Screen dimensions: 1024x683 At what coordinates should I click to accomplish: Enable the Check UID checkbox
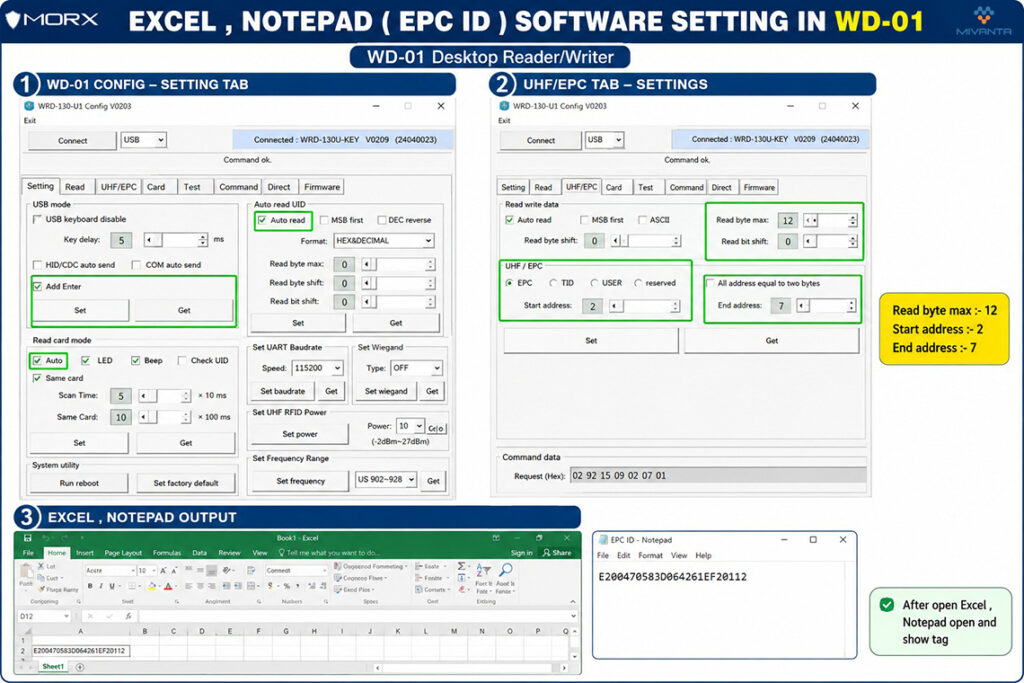[x=182, y=360]
